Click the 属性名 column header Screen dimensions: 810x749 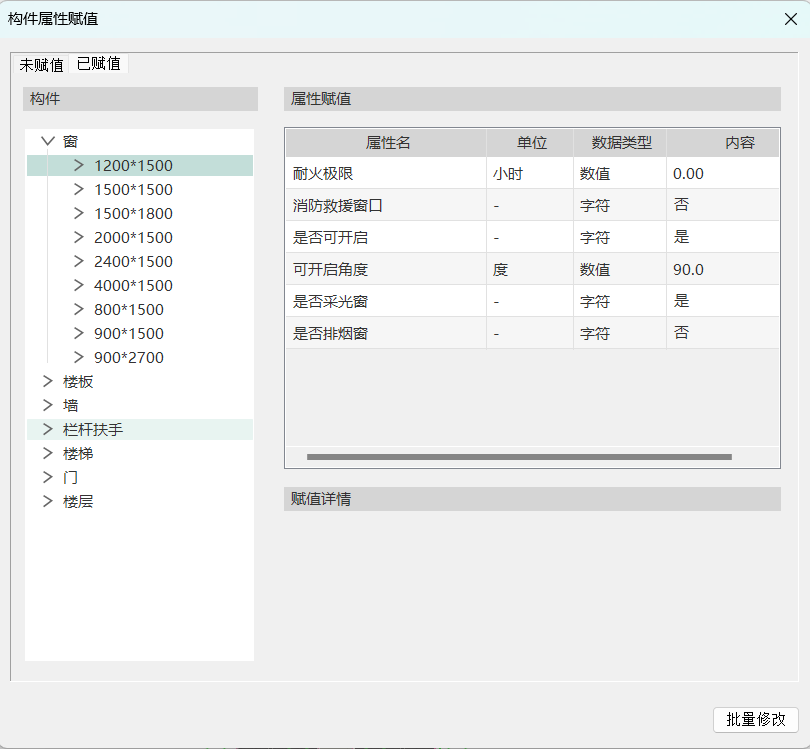coord(388,143)
